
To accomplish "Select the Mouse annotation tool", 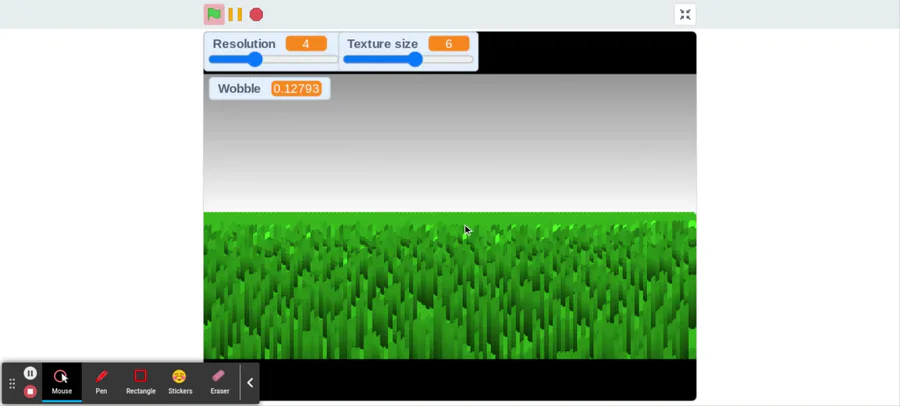I will coord(61,382).
